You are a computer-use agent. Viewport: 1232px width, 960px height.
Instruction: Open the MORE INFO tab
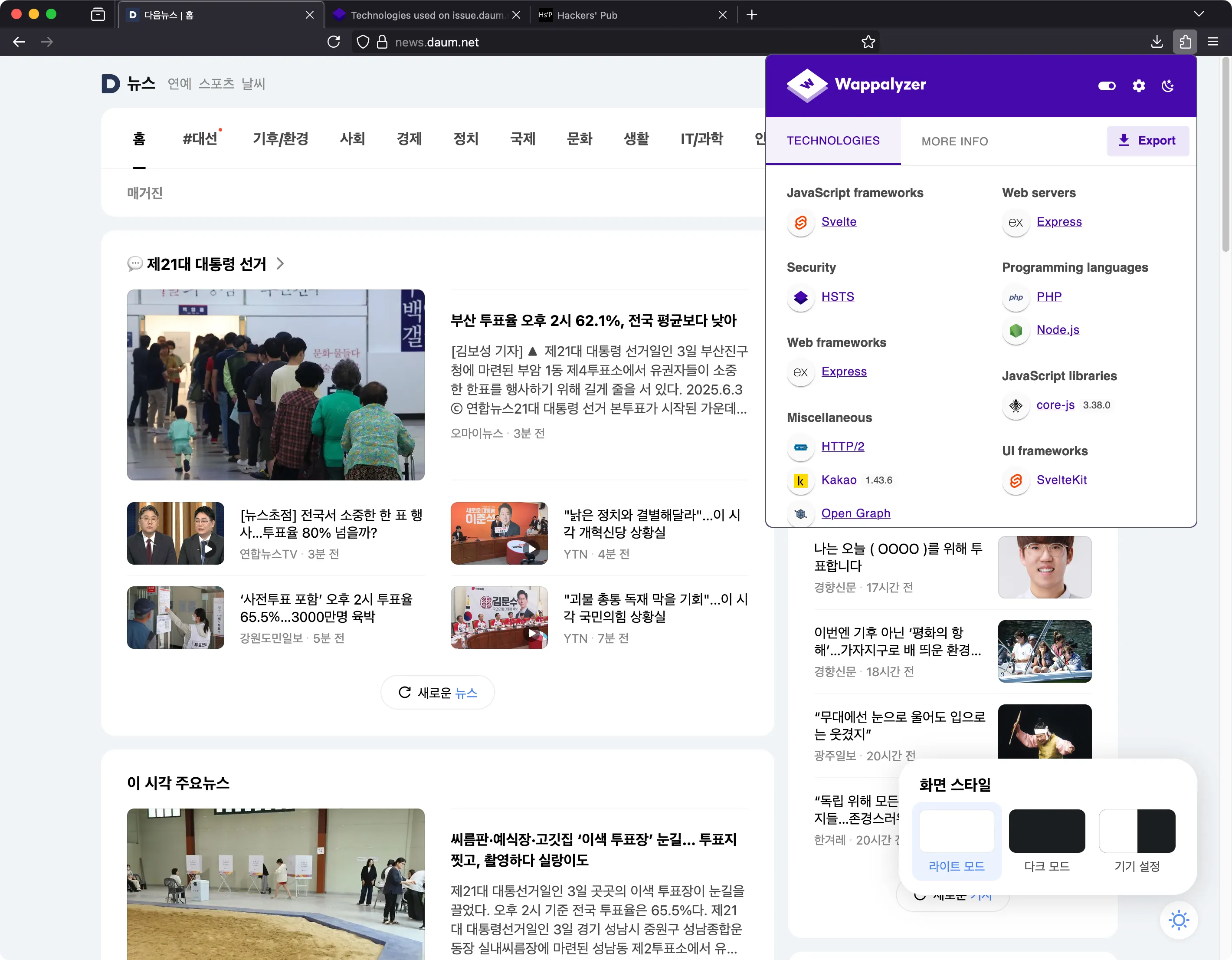click(954, 141)
